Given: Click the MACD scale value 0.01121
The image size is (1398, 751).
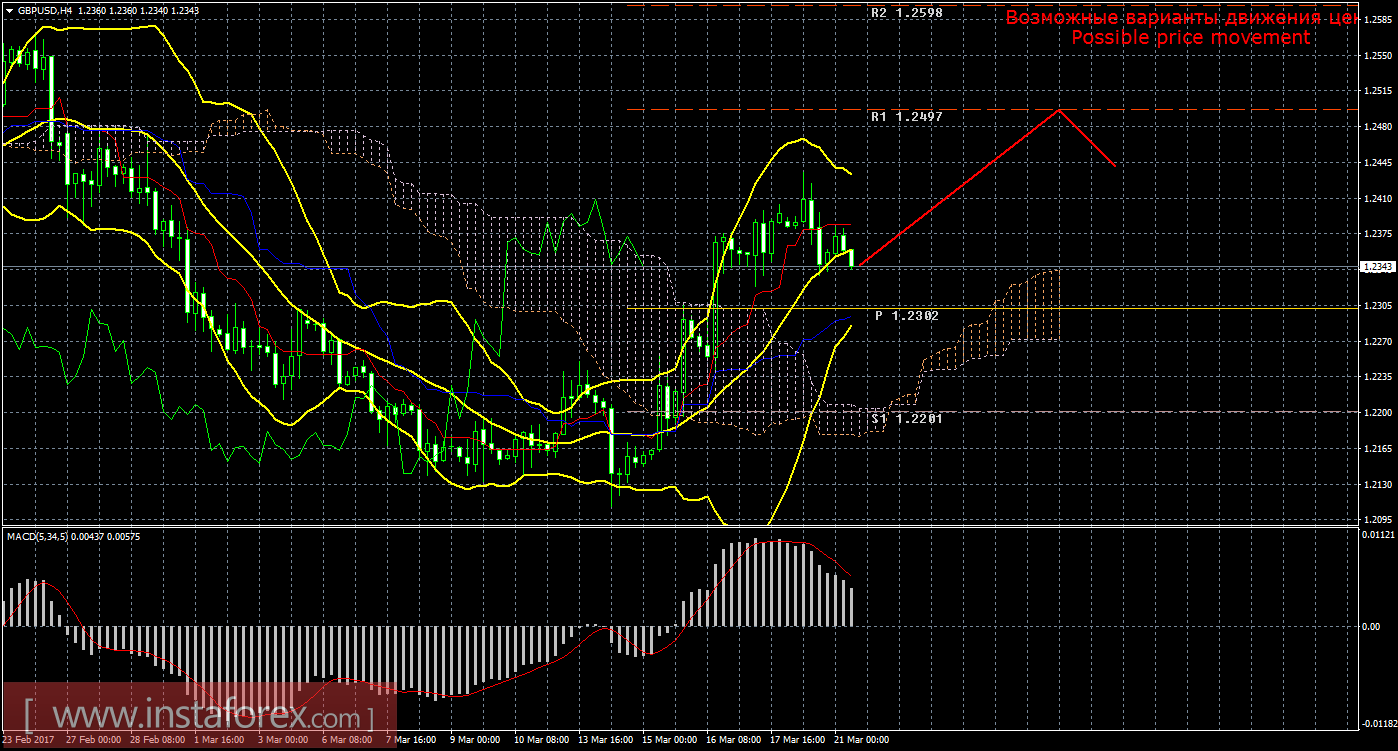Looking at the screenshot, I should [1378, 536].
